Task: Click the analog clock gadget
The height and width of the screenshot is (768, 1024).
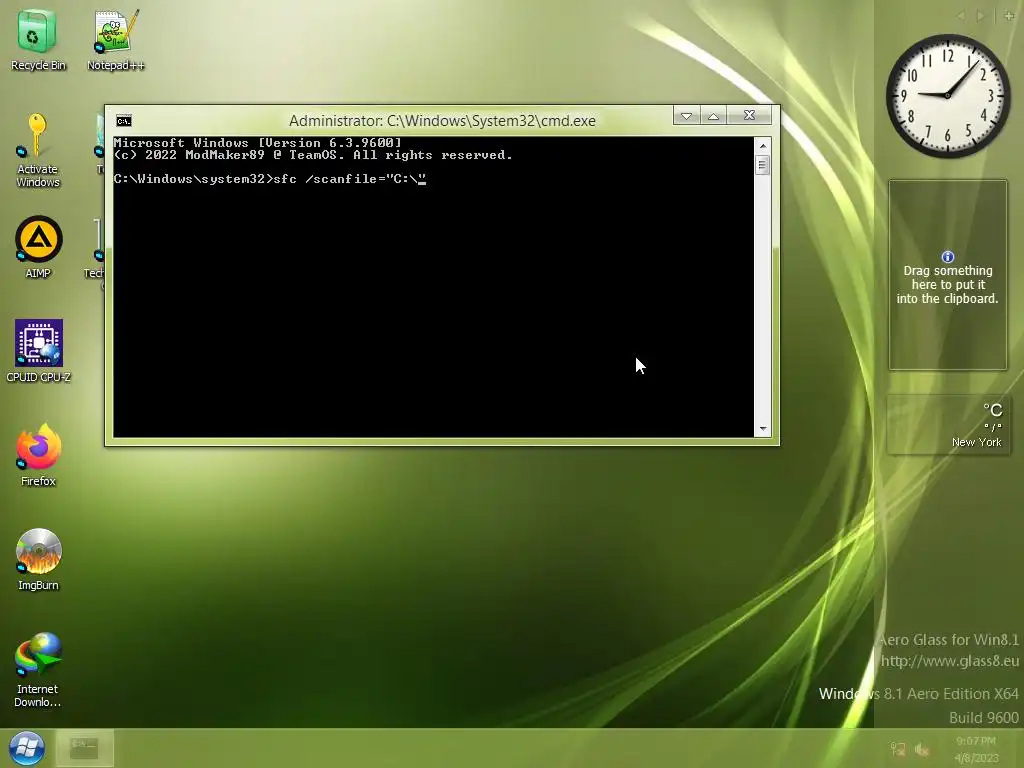Action: tap(948, 95)
